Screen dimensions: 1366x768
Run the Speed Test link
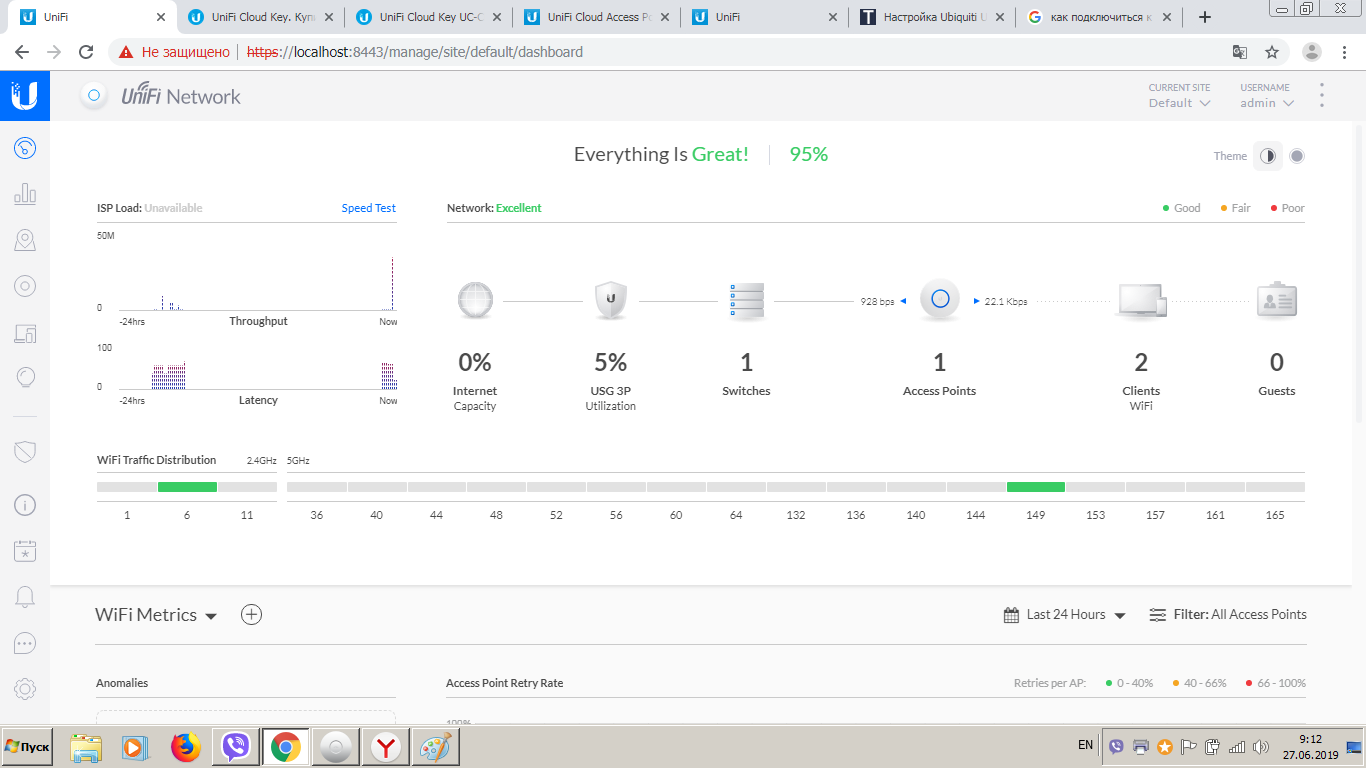pos(369,208)
